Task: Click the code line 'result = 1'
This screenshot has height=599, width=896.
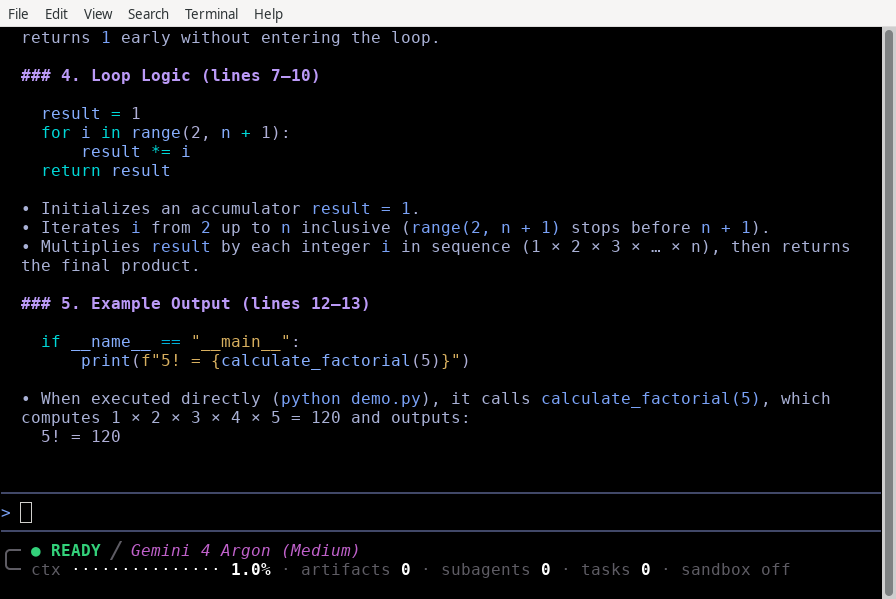Action: [x=91, y=113]
